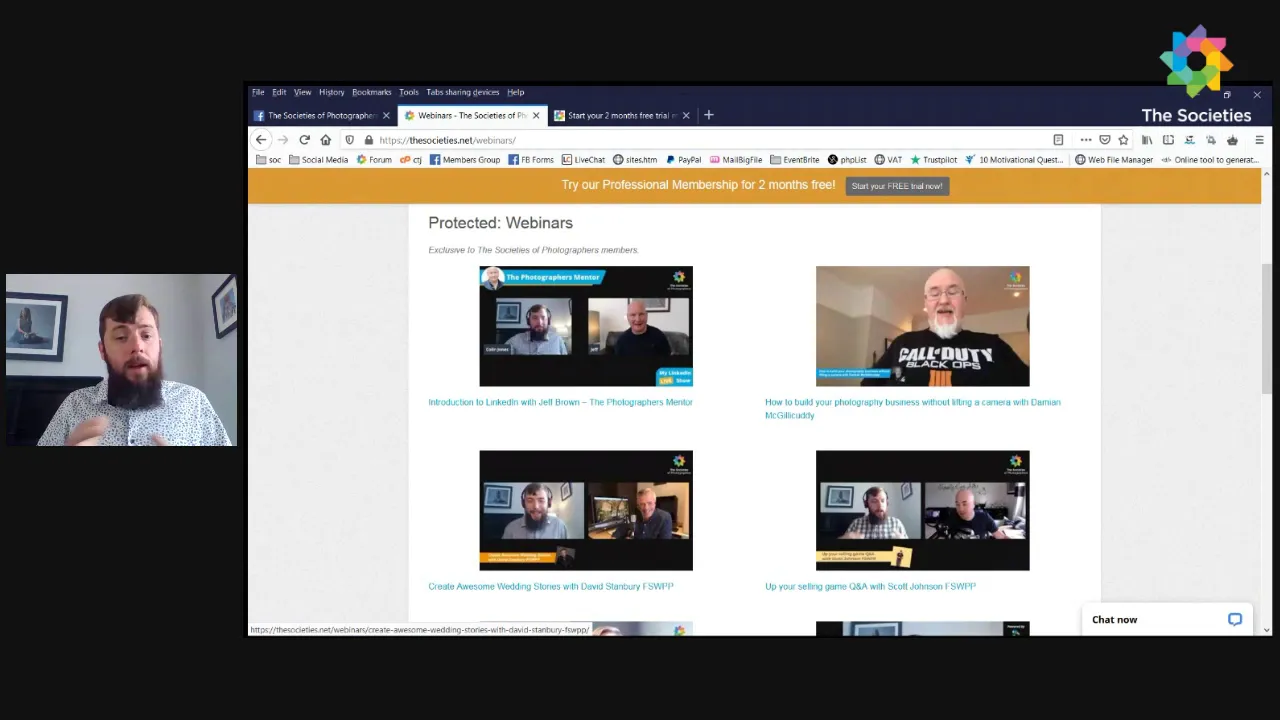Click the David Stanbury webinar thumbnail
Screen dimensions: 1280x720
tap(586, 510)
